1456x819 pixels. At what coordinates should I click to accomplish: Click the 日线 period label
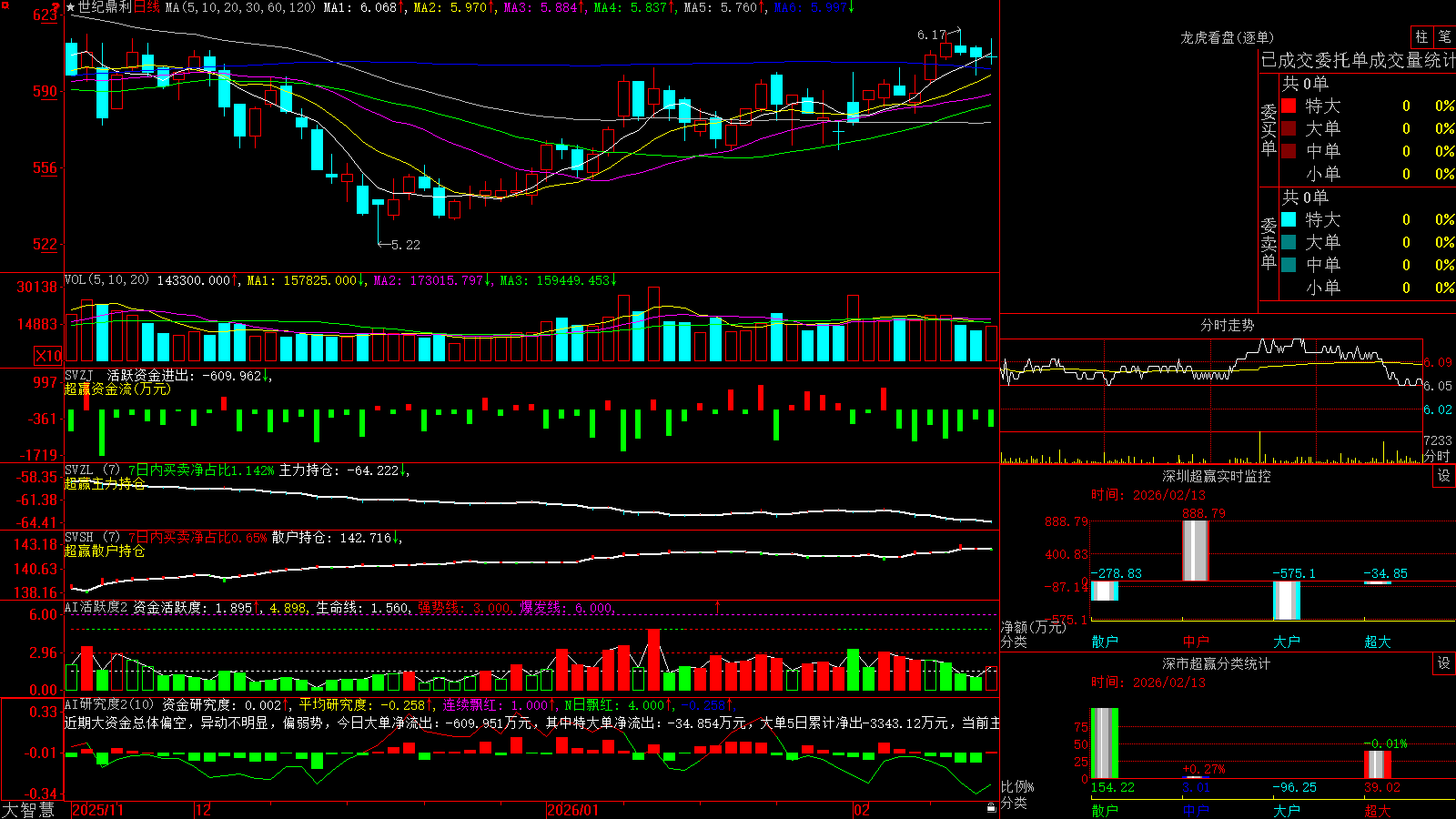(147, 7)
